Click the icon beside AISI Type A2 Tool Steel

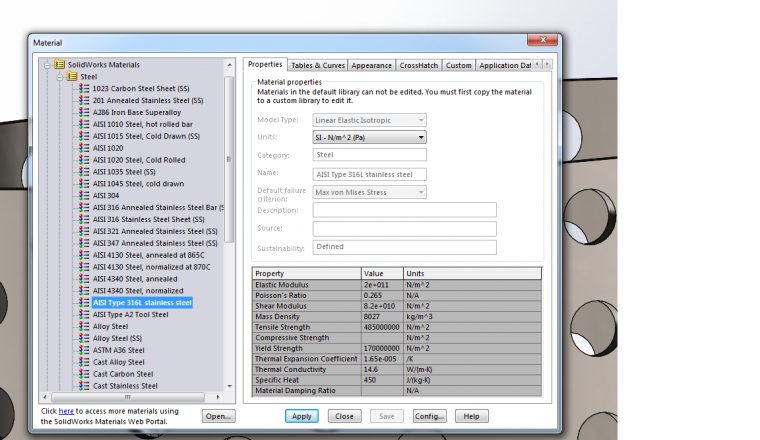84,314
